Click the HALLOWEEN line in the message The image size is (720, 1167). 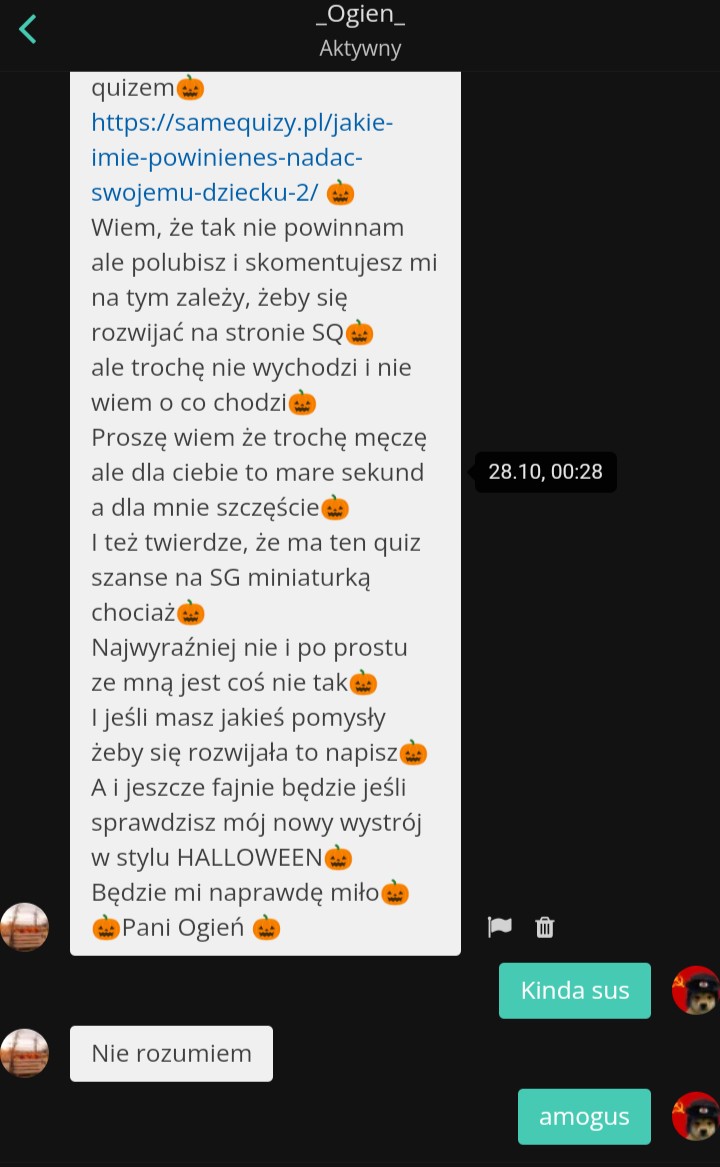tap(221, 857)
